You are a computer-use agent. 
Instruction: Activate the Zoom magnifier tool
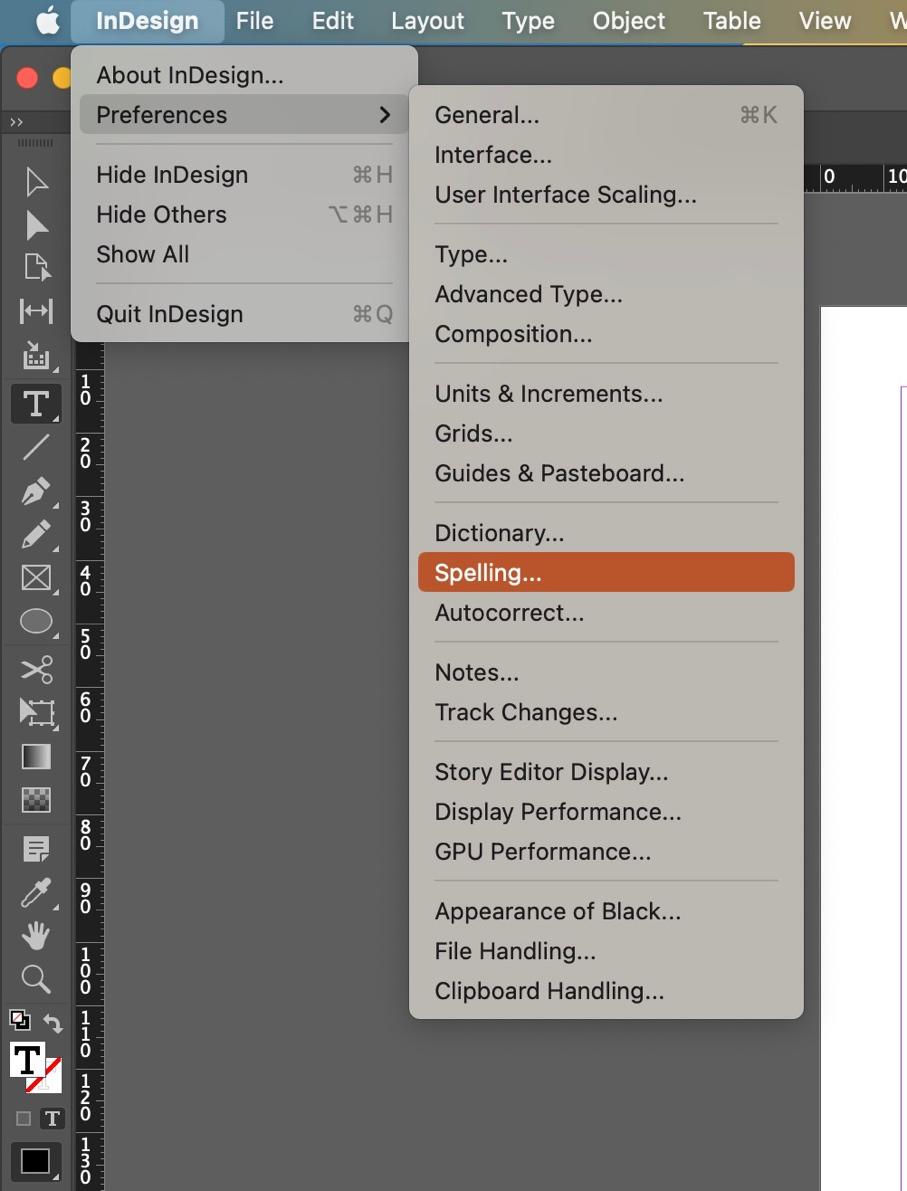(x=36, y=978)
